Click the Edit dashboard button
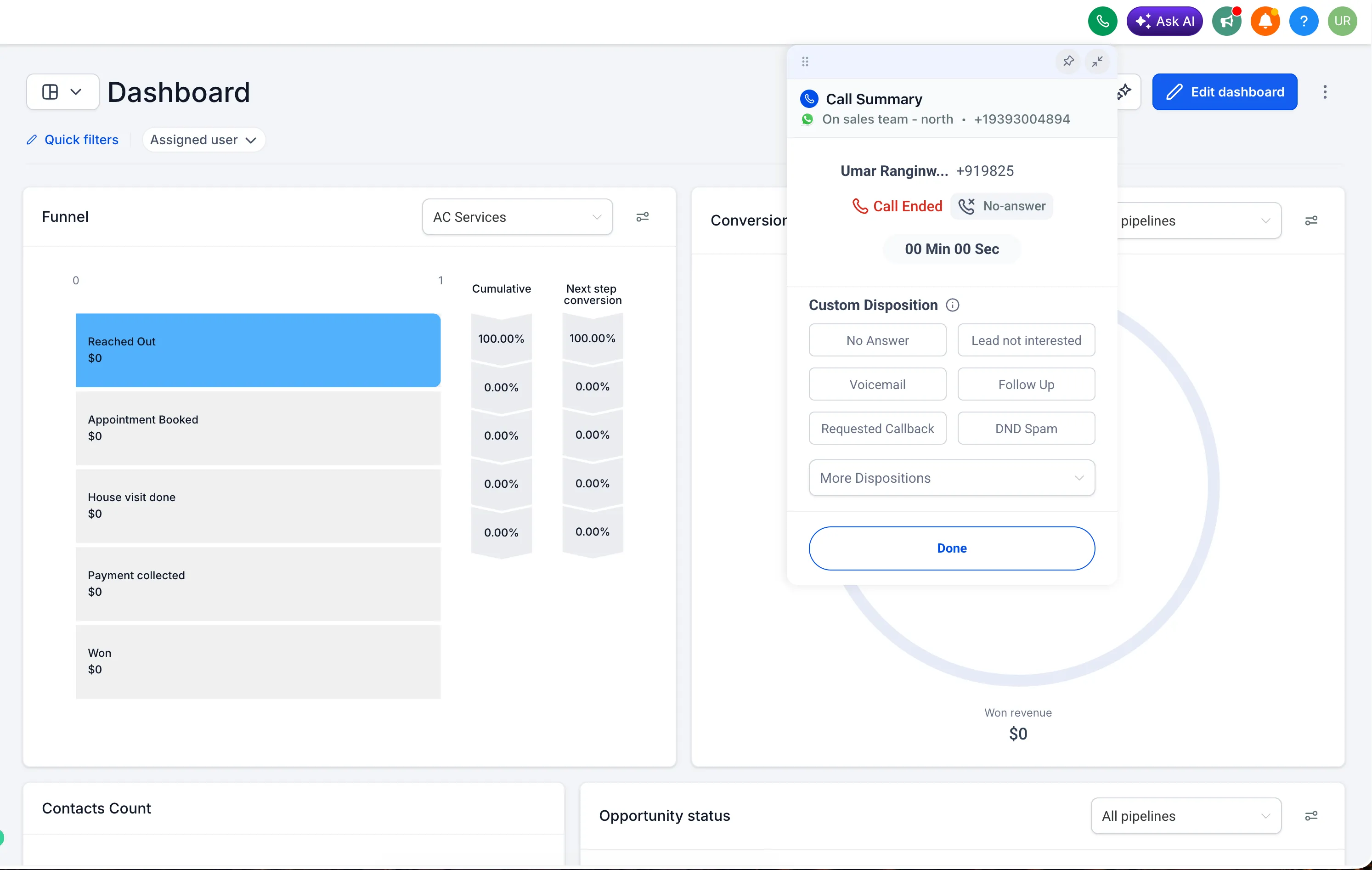The width and height of the screenshot is (1372, 870). (1225, 92)
